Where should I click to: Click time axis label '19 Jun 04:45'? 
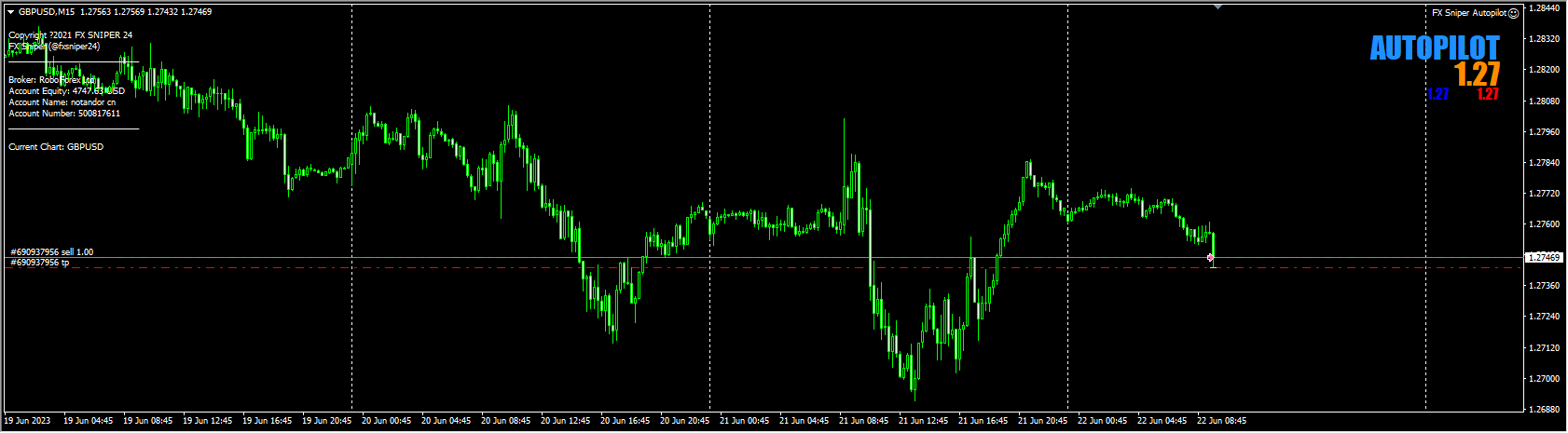pos(89,421)
